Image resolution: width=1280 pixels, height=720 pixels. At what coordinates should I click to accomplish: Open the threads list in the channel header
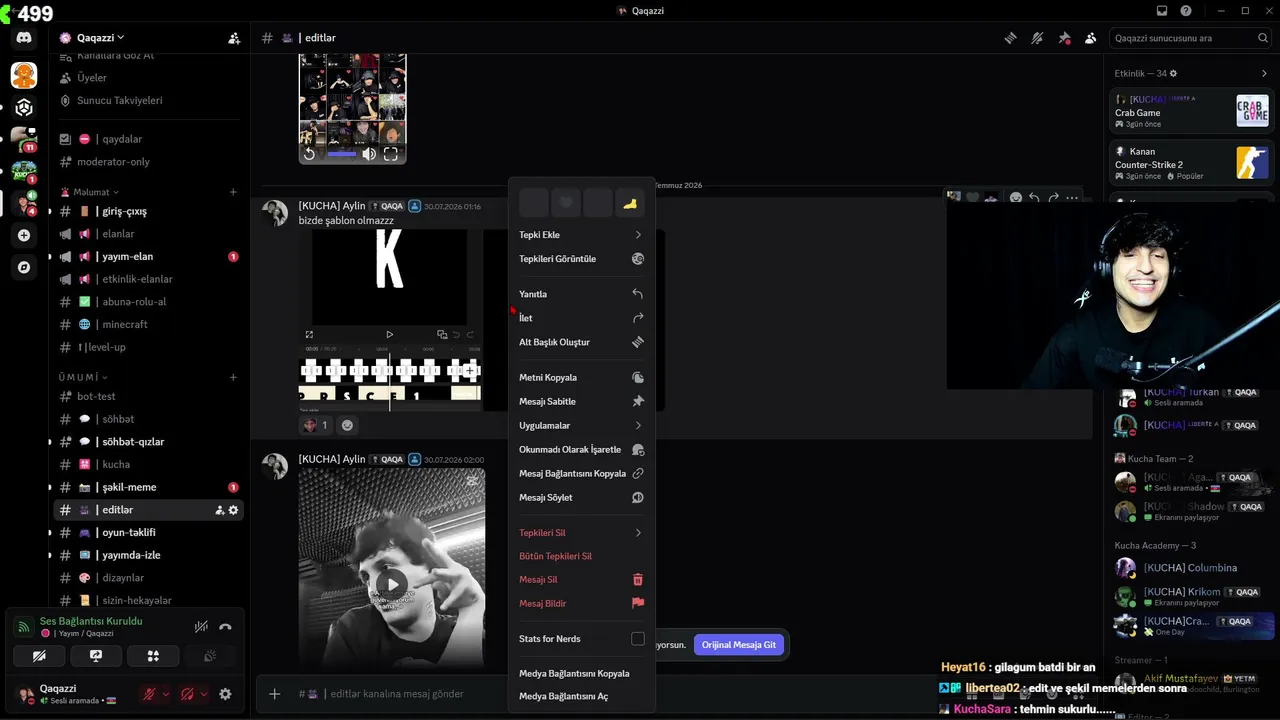click(x=1011, y=38)
